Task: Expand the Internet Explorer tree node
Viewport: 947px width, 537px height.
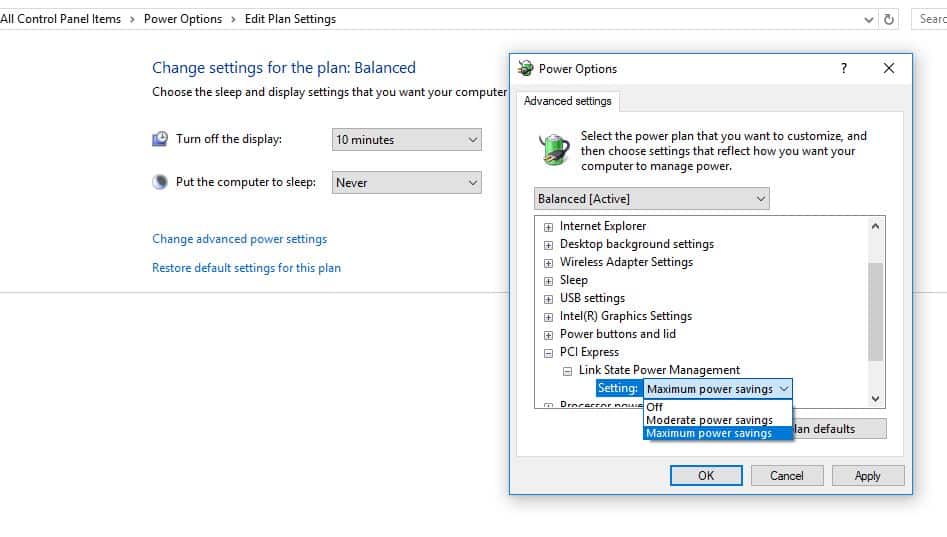Action: click(x=548, y=227)
